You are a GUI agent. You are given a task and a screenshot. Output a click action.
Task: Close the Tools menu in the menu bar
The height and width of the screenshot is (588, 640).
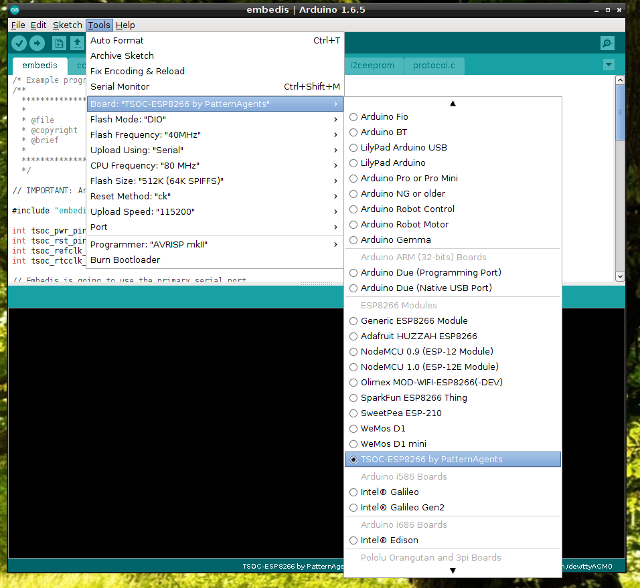pyautogui.click(x=99, y=25)
